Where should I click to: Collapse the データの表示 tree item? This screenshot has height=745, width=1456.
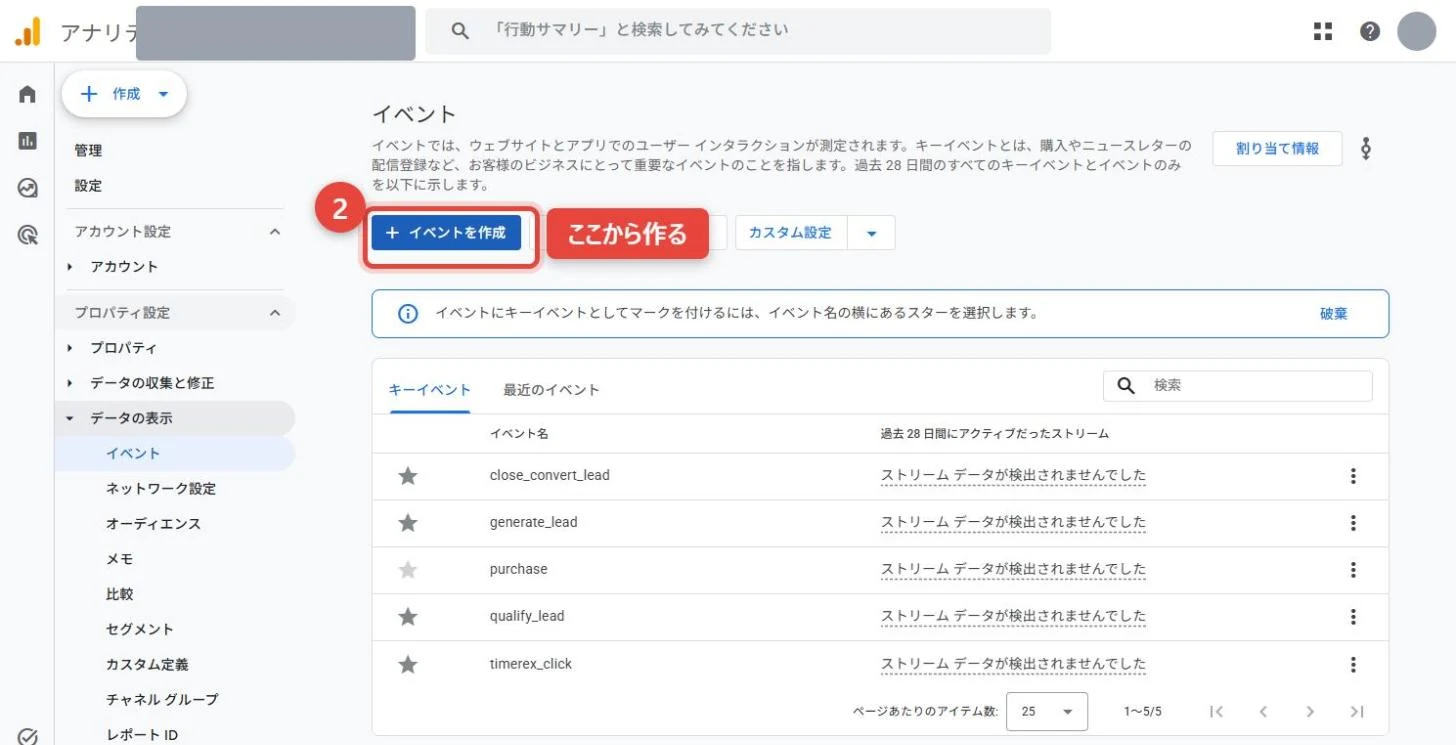[70, 419]
